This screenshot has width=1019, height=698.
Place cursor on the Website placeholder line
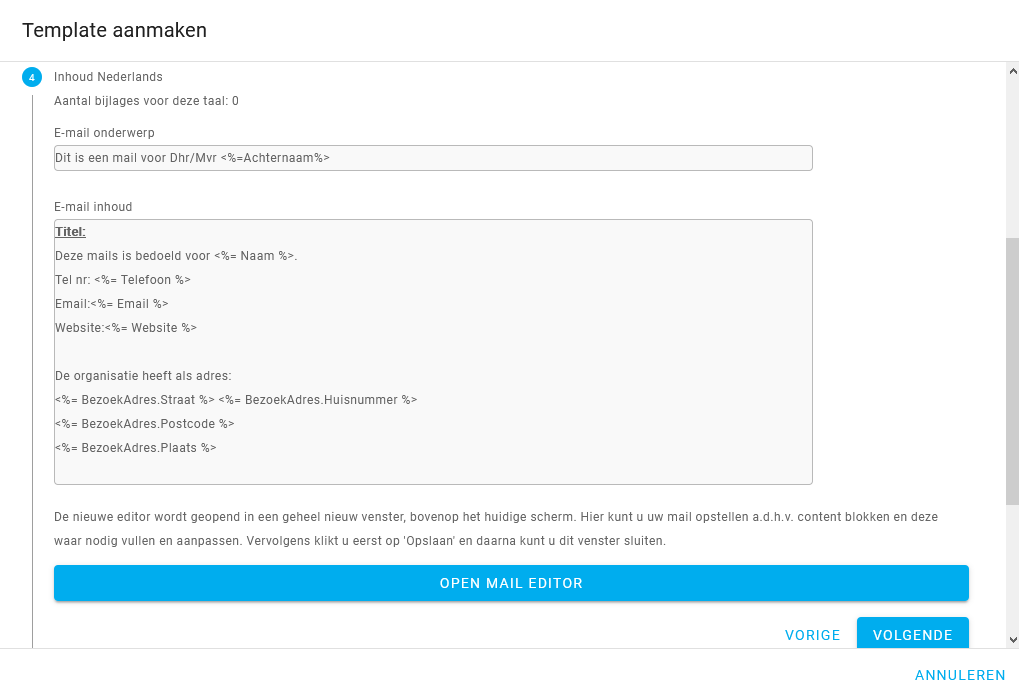point(126,328)
